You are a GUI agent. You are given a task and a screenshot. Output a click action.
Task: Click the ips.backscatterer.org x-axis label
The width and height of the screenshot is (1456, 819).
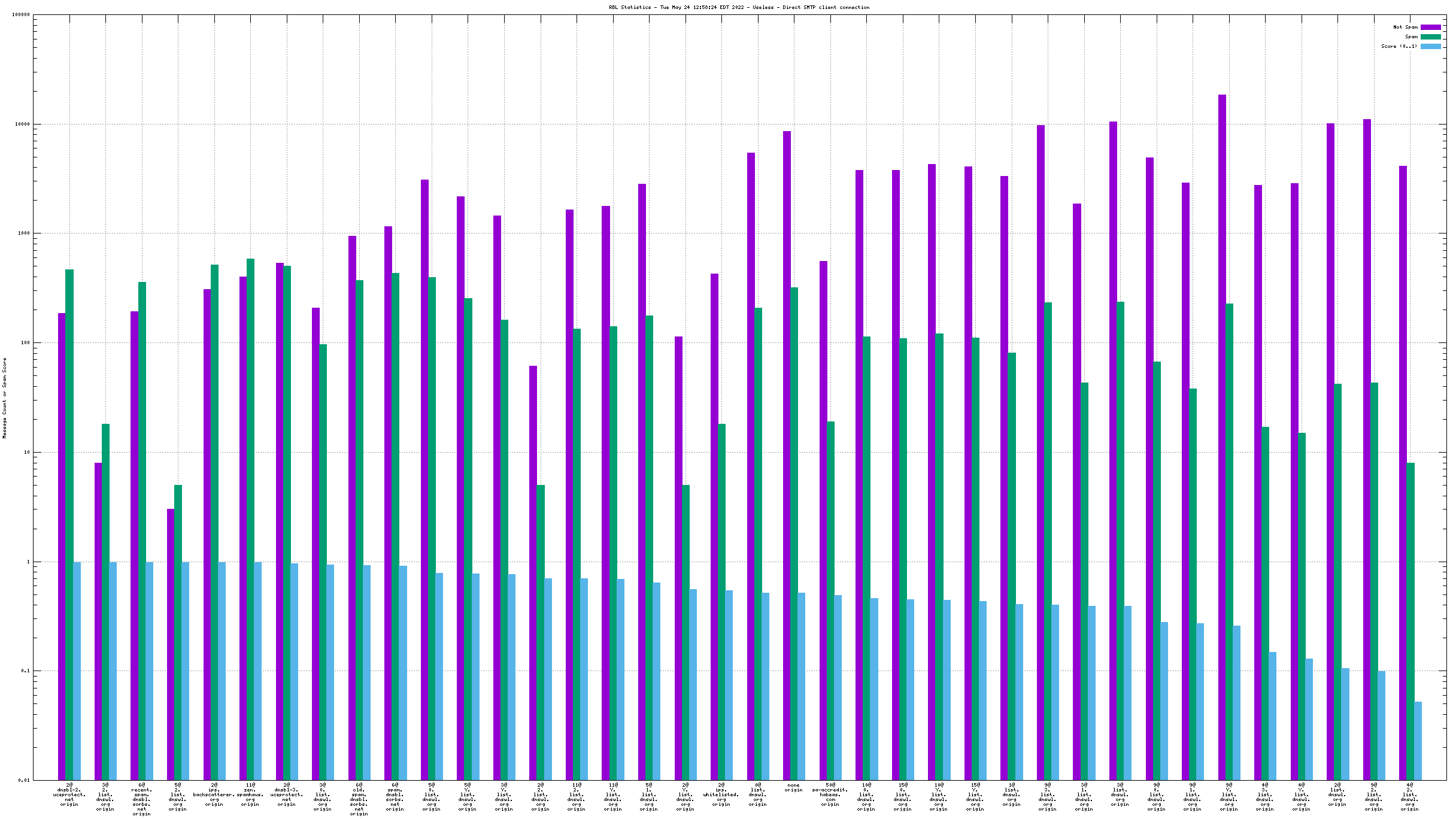pos(214,794)
